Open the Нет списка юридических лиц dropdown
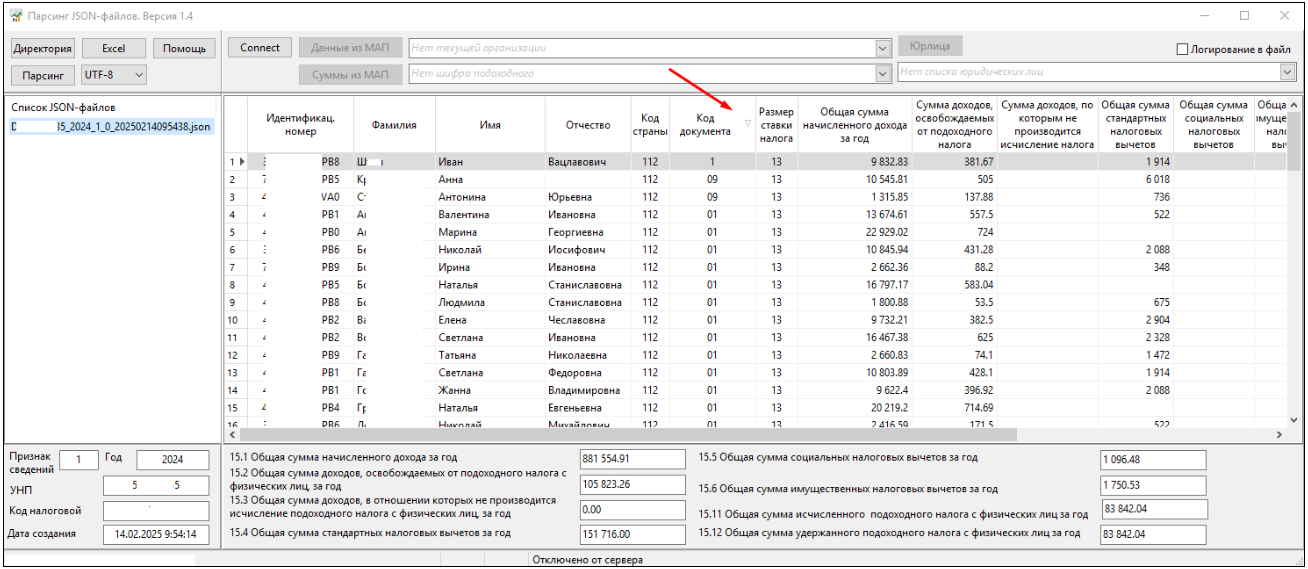The image size is (1308, 569). (x=1287, y=72)
